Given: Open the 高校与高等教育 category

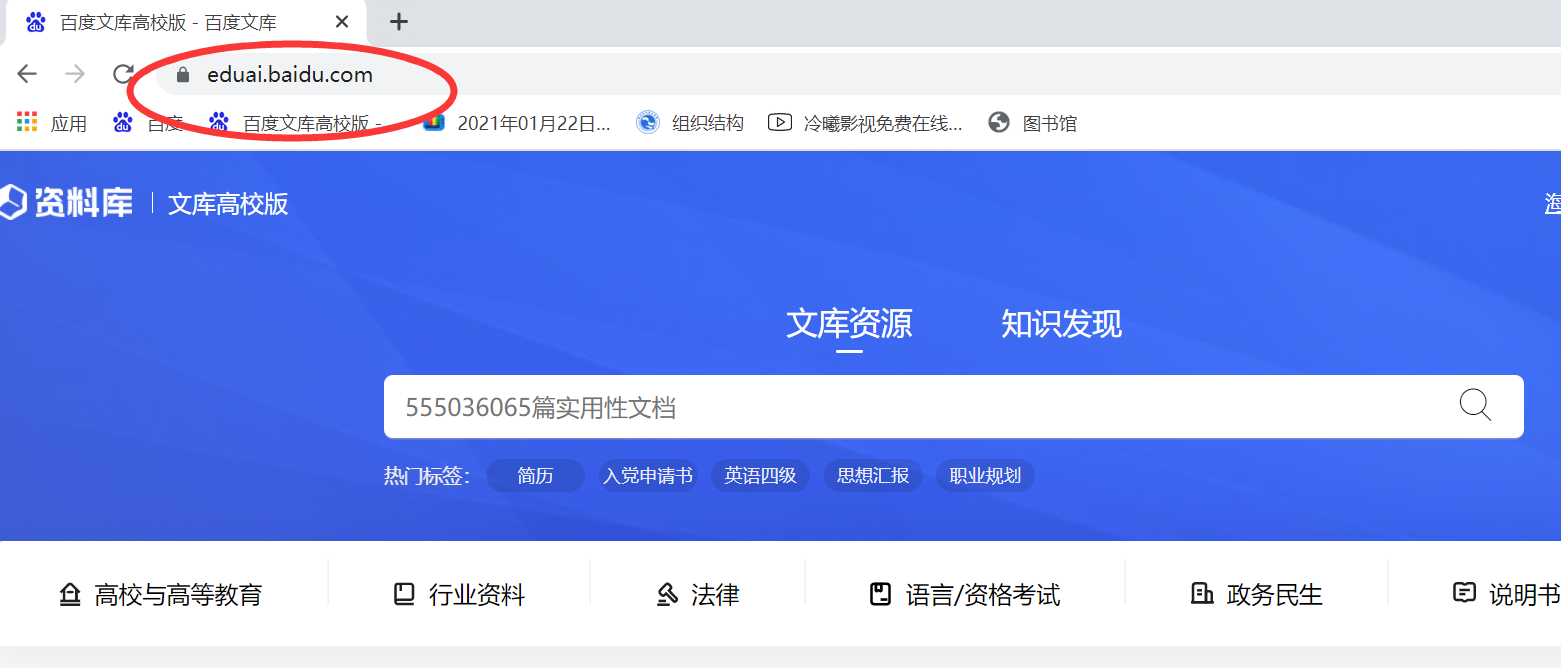Looking at the screenshot, I should [x=160, y=595].
